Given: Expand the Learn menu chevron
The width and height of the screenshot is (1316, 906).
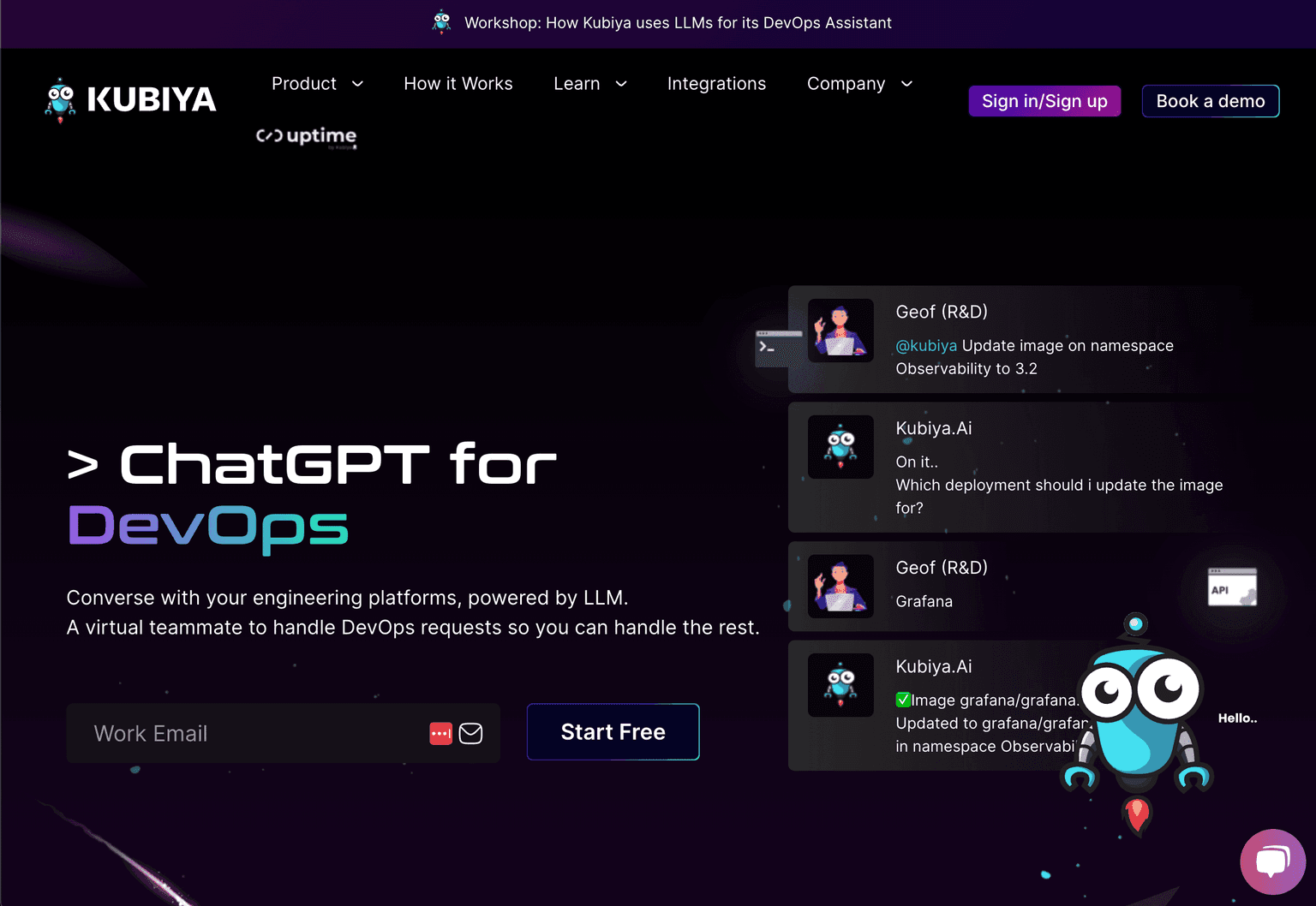Looking at the screenshot, I should [x=621, y=84].
